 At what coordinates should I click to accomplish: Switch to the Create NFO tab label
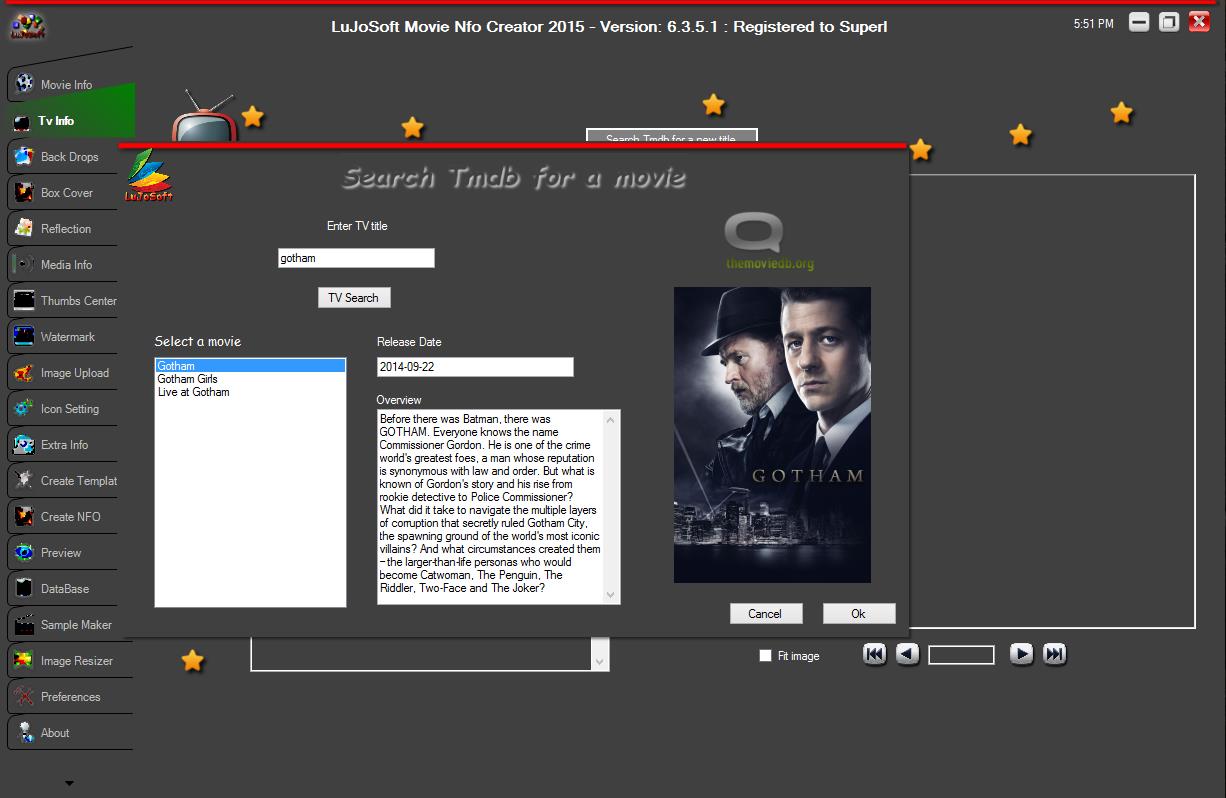[71, 517]
